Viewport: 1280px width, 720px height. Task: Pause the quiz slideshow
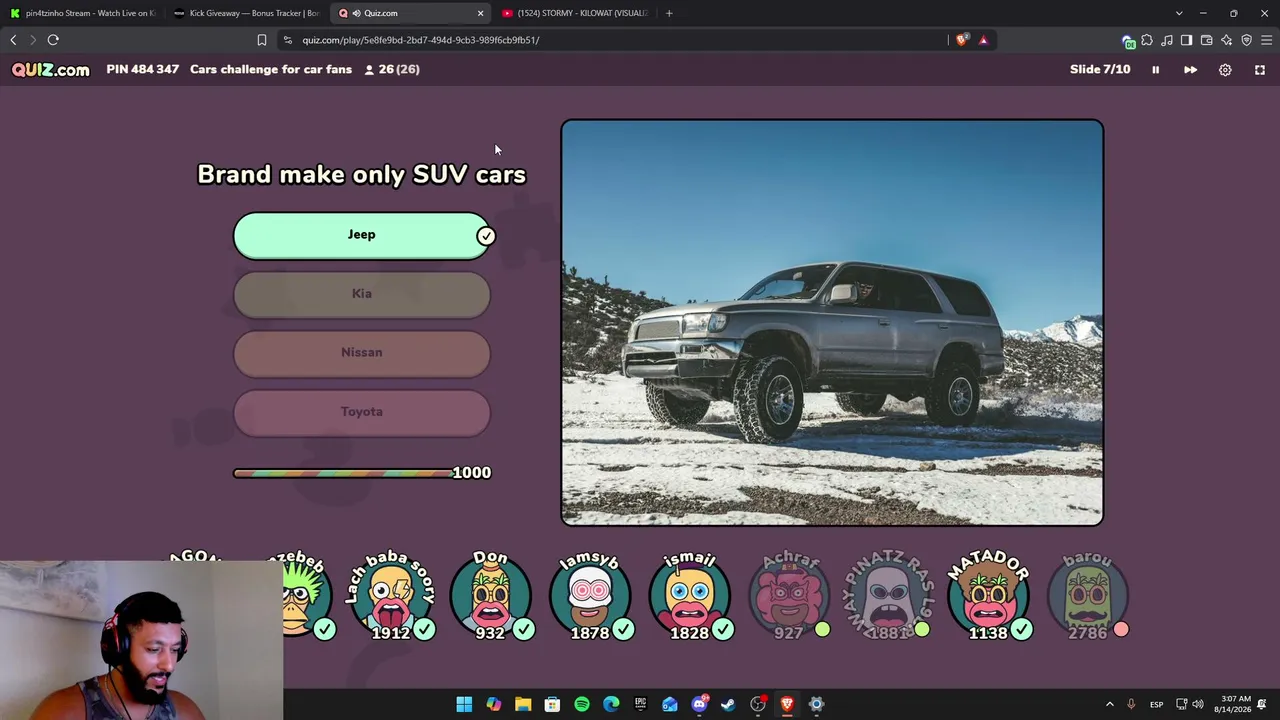pyautogui.click(x=1155, y=70)
